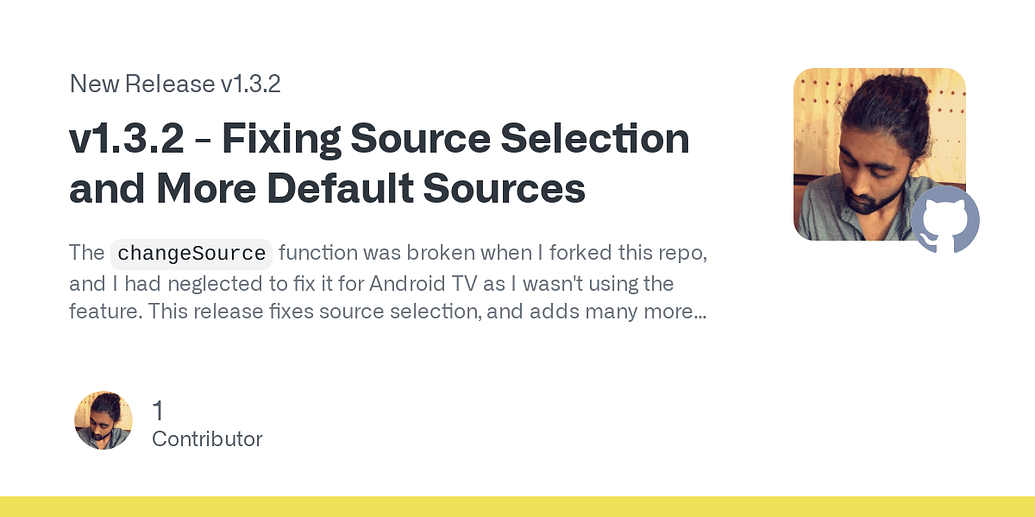Screen dimensions: 1035x517
Task: Click the "New Release v1.3.2" label
Action: (175, 84)
